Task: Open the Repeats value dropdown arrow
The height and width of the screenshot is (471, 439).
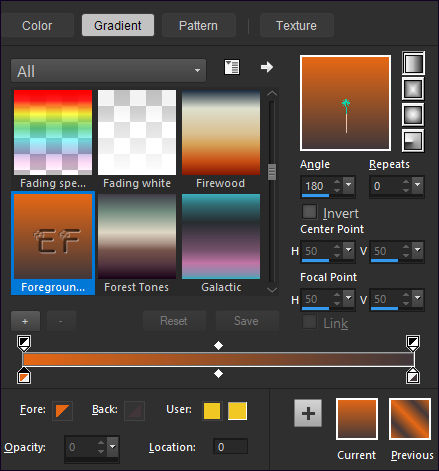Action: [417, 184]
